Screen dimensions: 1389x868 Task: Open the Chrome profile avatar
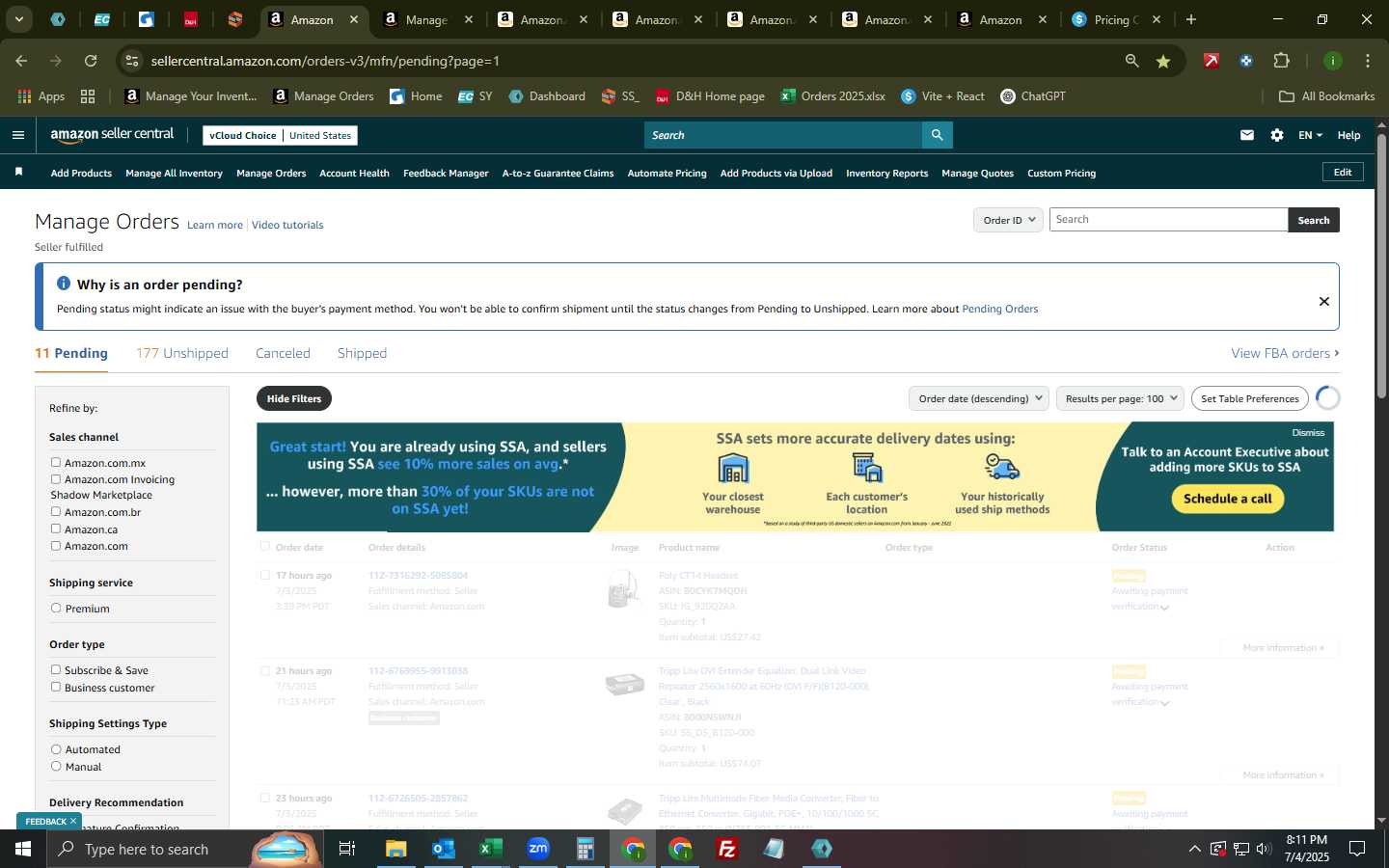pos(1333,61)
